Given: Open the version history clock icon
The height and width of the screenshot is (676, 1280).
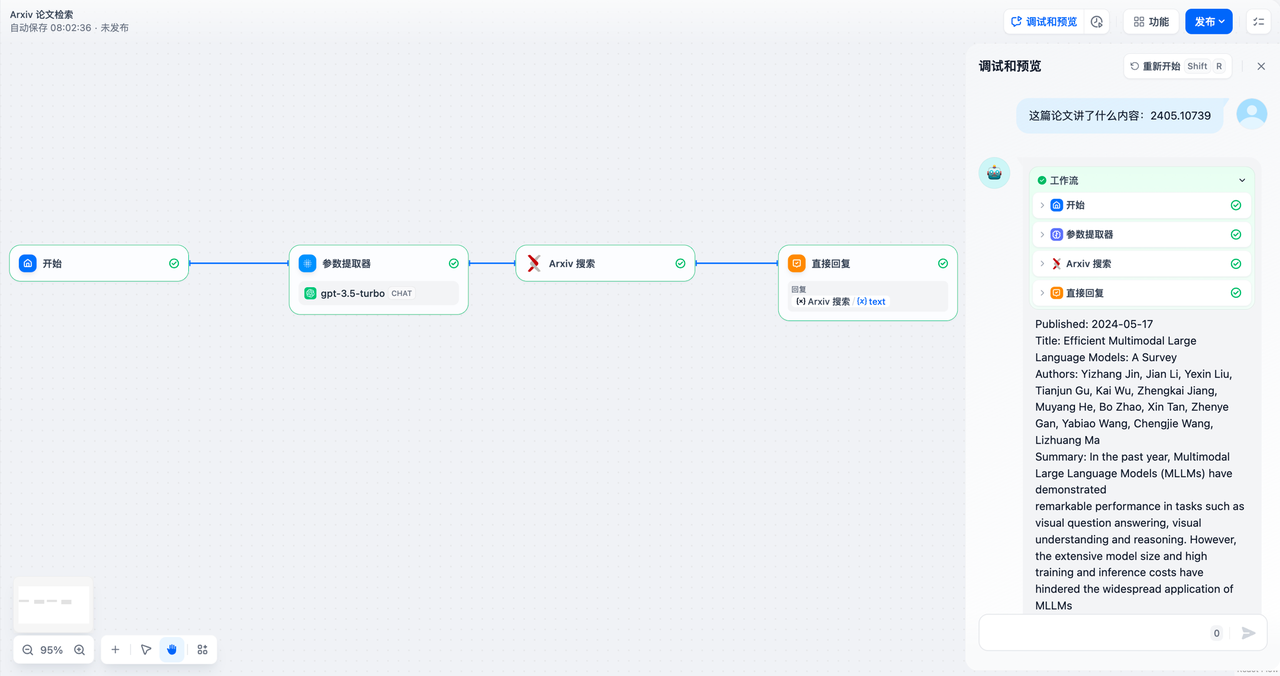Looking at the screenshot, I should (1096, 20).
